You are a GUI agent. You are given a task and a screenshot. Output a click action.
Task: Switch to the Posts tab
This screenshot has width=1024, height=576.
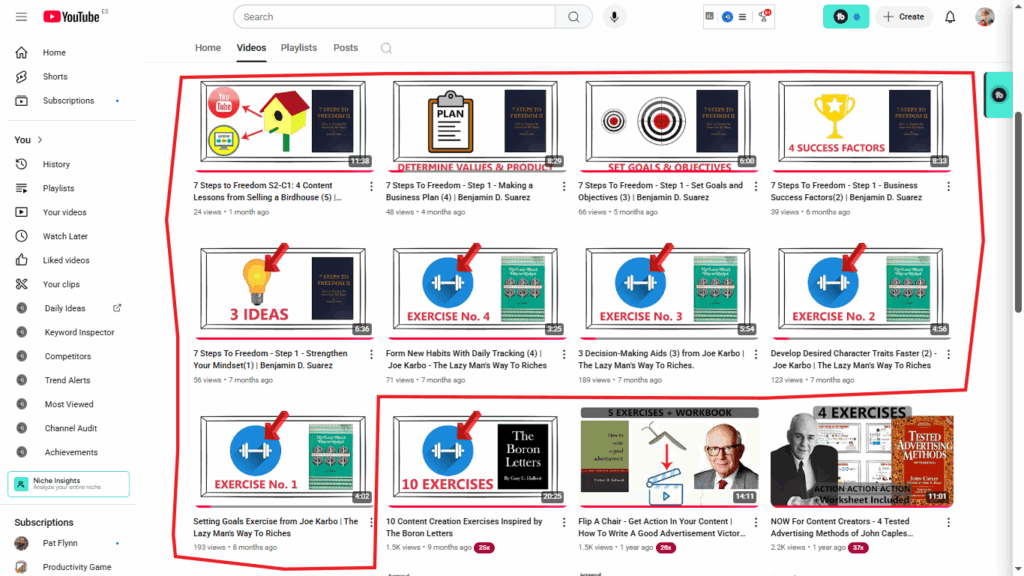(x=345, y=48)
